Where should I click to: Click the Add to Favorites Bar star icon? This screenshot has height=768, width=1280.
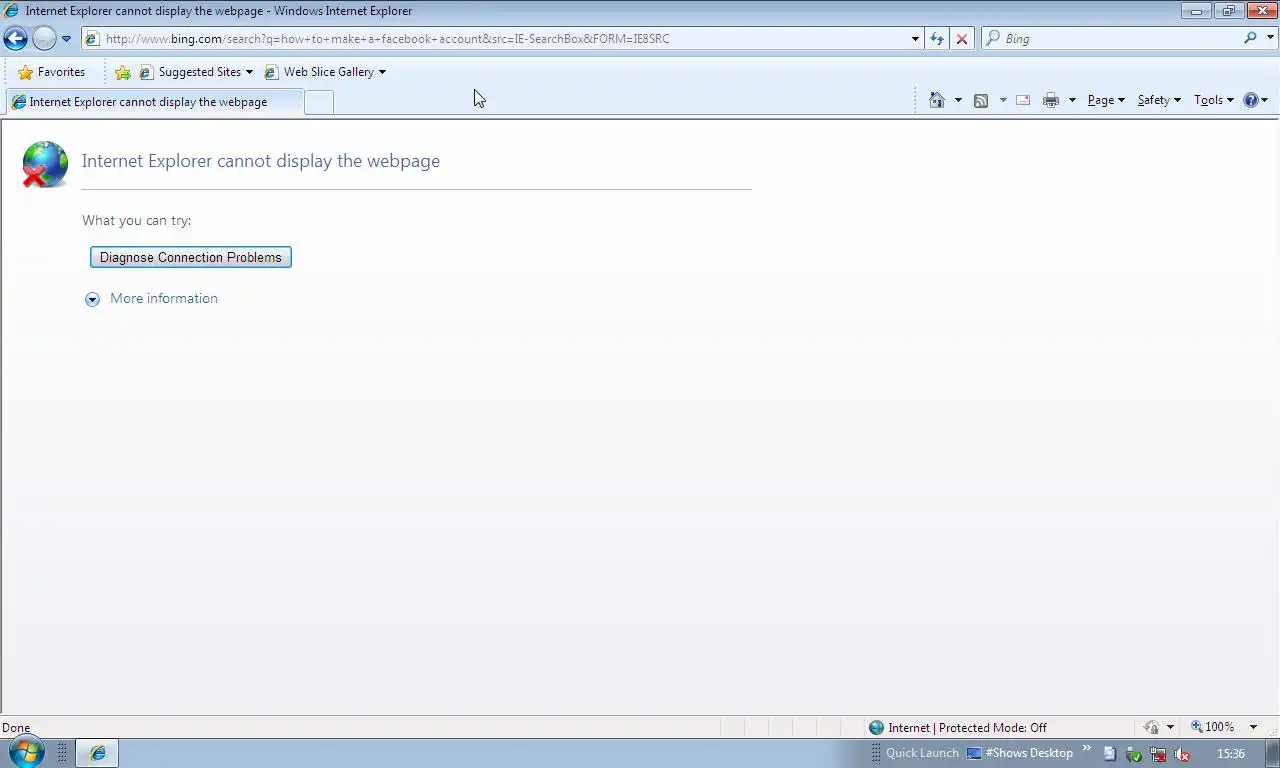[x=122, y=72]
